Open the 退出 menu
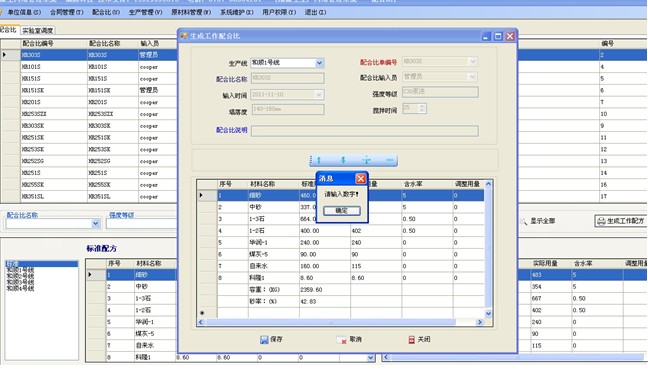Viewport: 648px width, 369px height. coord(315,12)
